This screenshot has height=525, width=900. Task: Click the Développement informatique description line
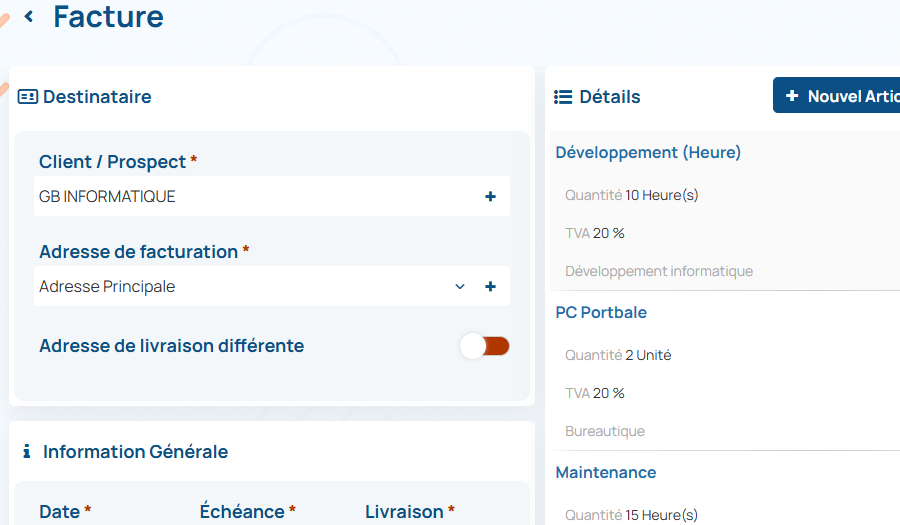pyautogui.click(x=659, y=271)
